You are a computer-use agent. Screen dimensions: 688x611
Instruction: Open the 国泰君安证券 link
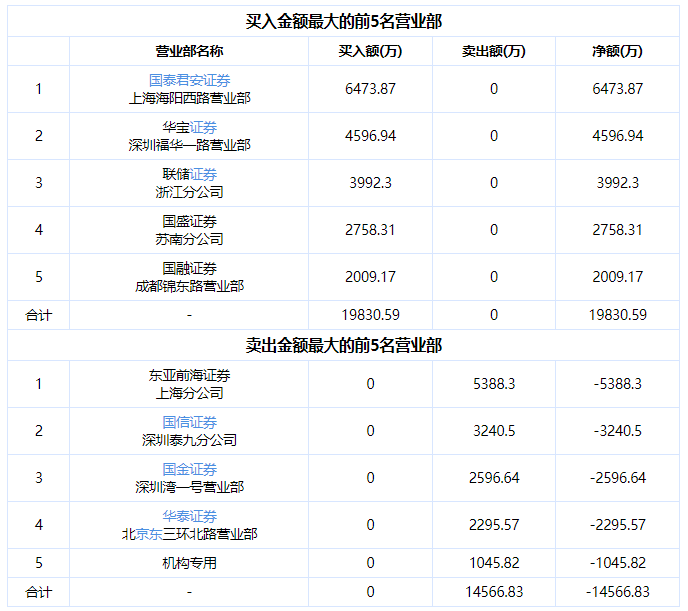[190, 80]
